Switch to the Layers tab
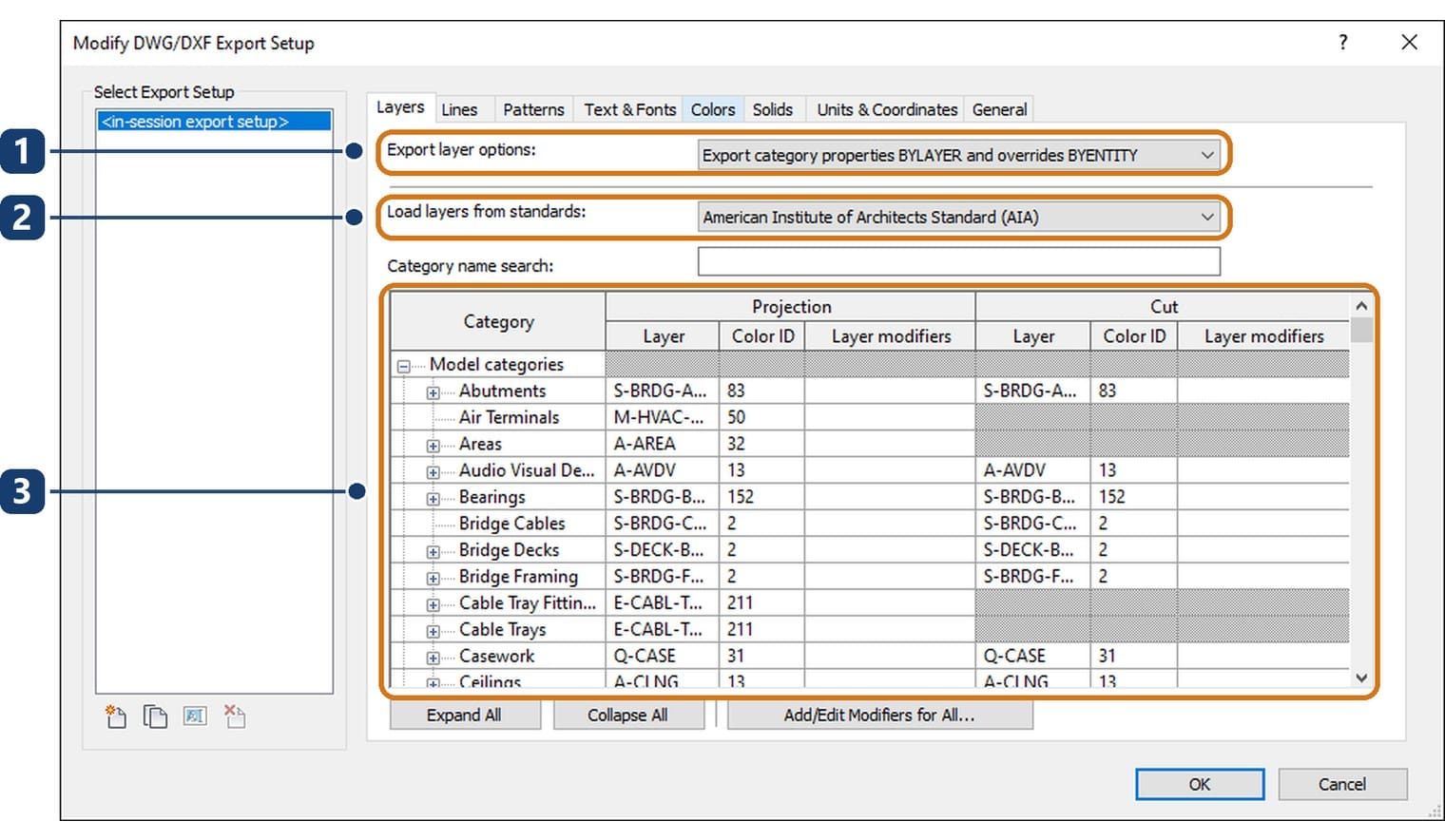This screenshot has width=1445, height=840. 400,107
